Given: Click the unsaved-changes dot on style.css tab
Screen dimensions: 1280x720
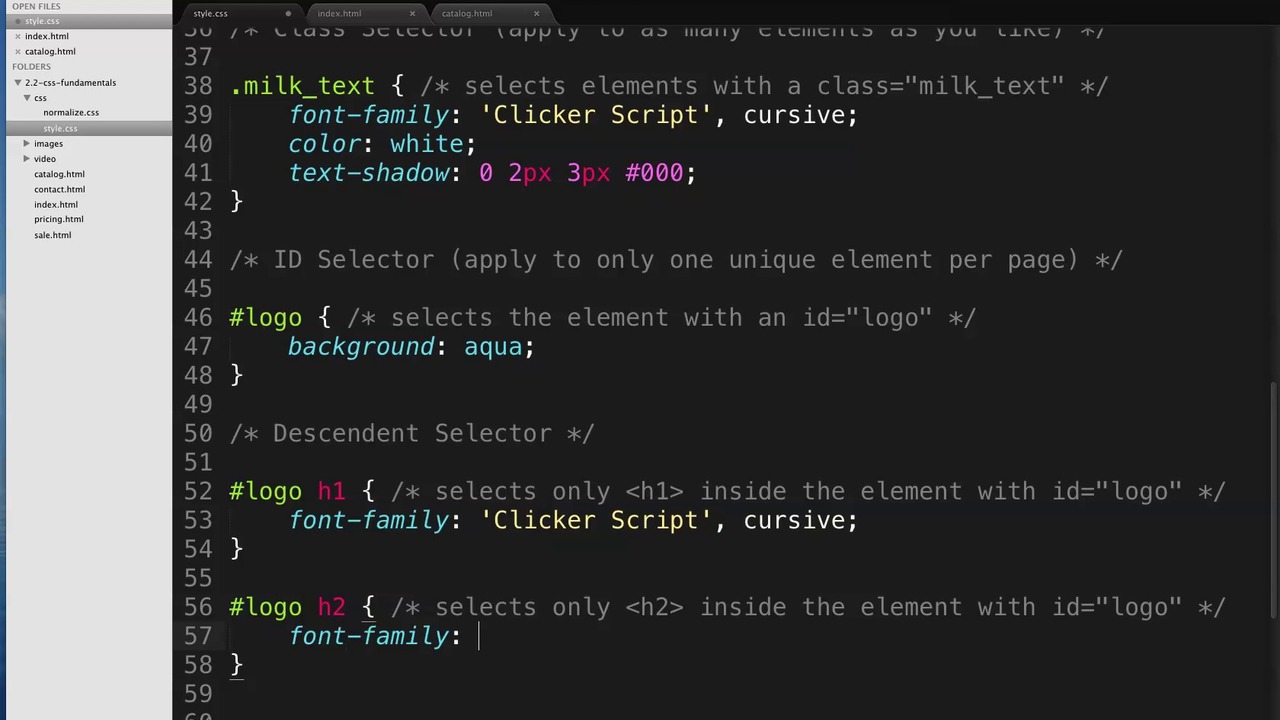Looking at the screenshot, I should point(288,13).
